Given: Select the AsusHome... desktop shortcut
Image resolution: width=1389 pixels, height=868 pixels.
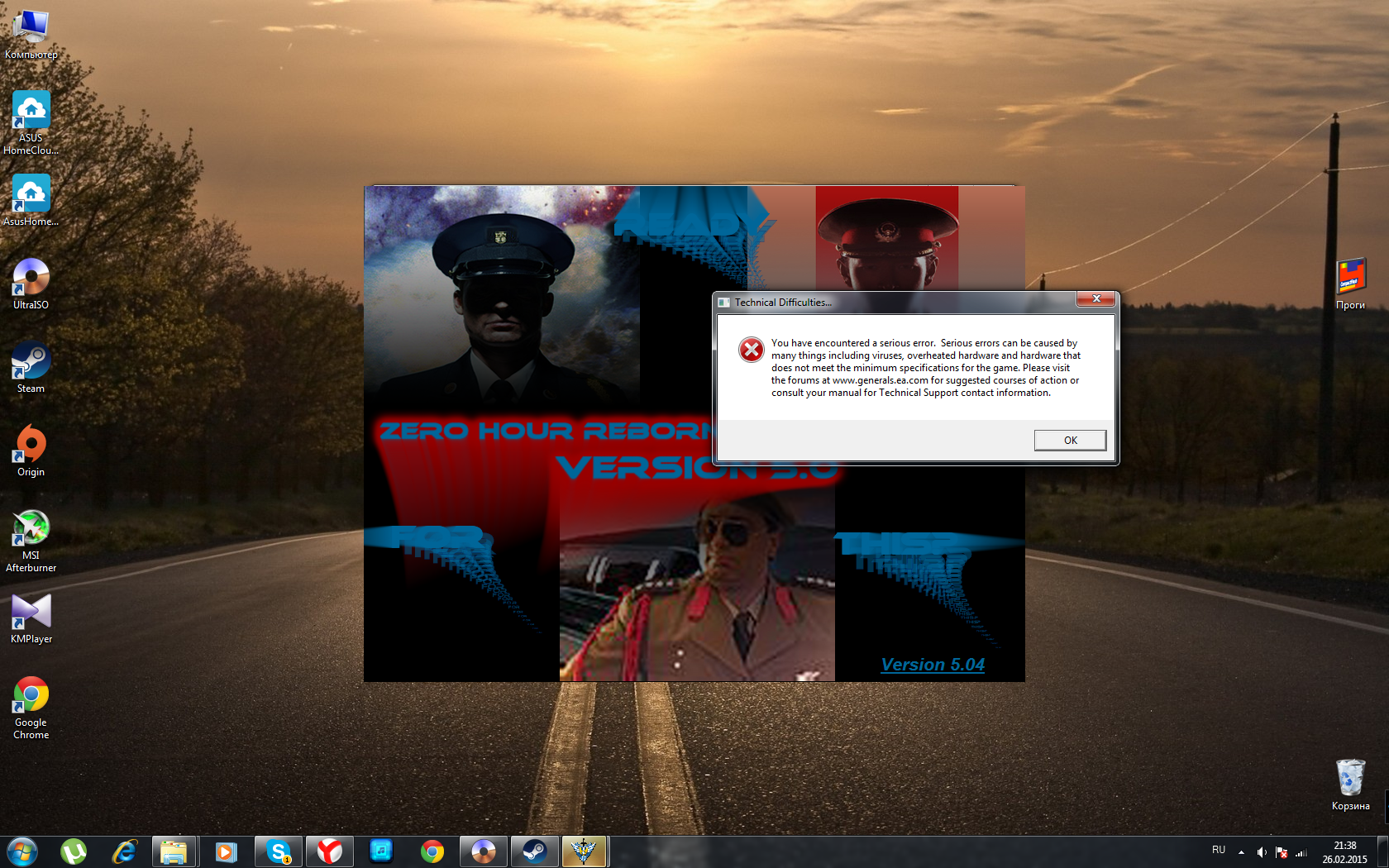Looking at the screenshot, I should [x=31, y=200].
